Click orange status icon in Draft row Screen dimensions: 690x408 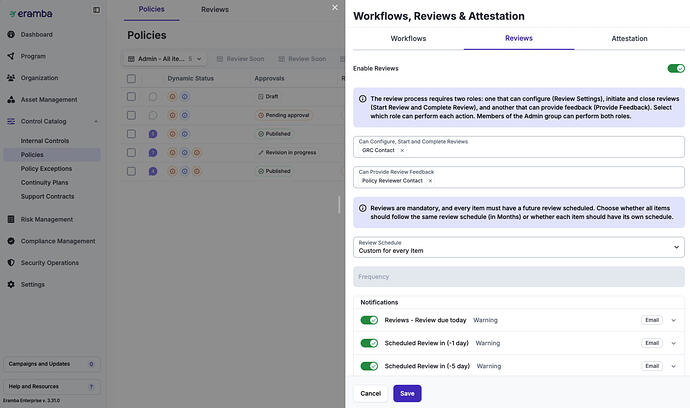172,96
